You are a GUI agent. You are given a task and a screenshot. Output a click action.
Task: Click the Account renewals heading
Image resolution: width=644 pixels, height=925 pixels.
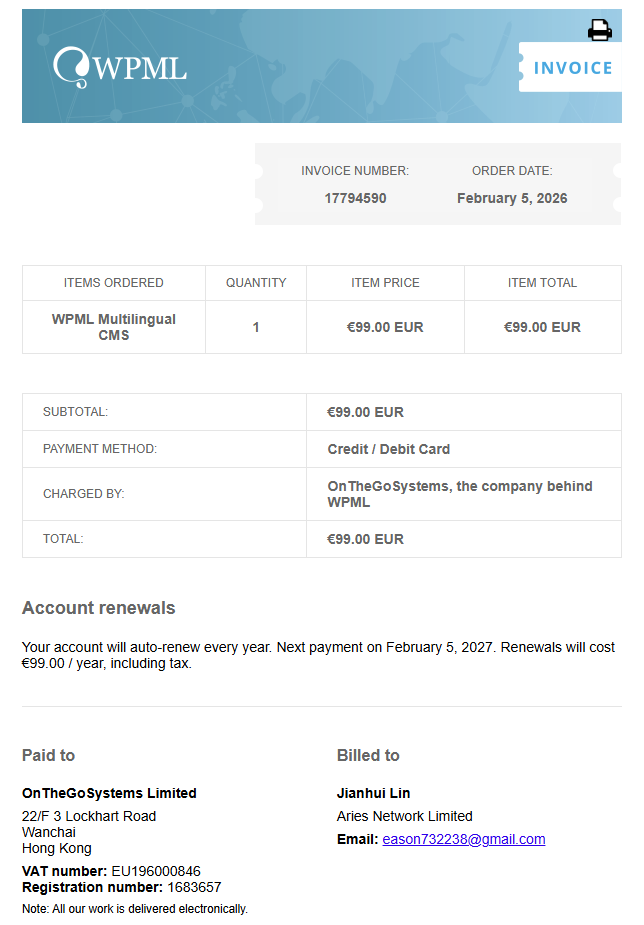98,608
